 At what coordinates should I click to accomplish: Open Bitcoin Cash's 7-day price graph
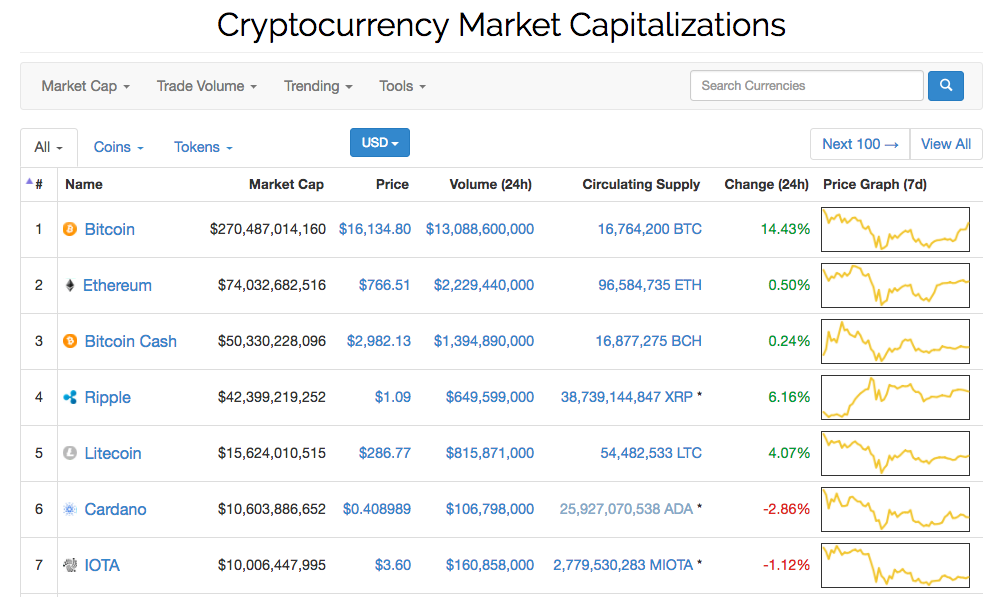[895, 342]
